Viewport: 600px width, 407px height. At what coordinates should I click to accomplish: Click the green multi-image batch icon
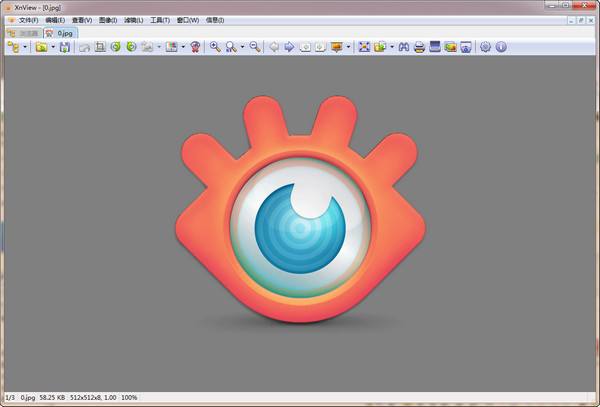pos(450,47)
